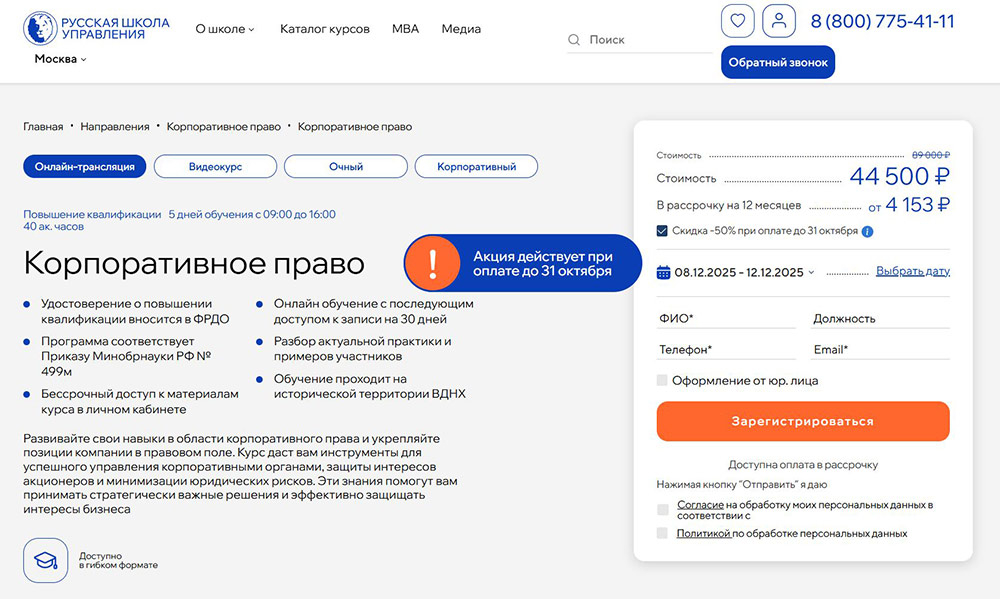Click the calendar icon next to course dates
The width and height of the screenshot is (1000, 599).
663,271
